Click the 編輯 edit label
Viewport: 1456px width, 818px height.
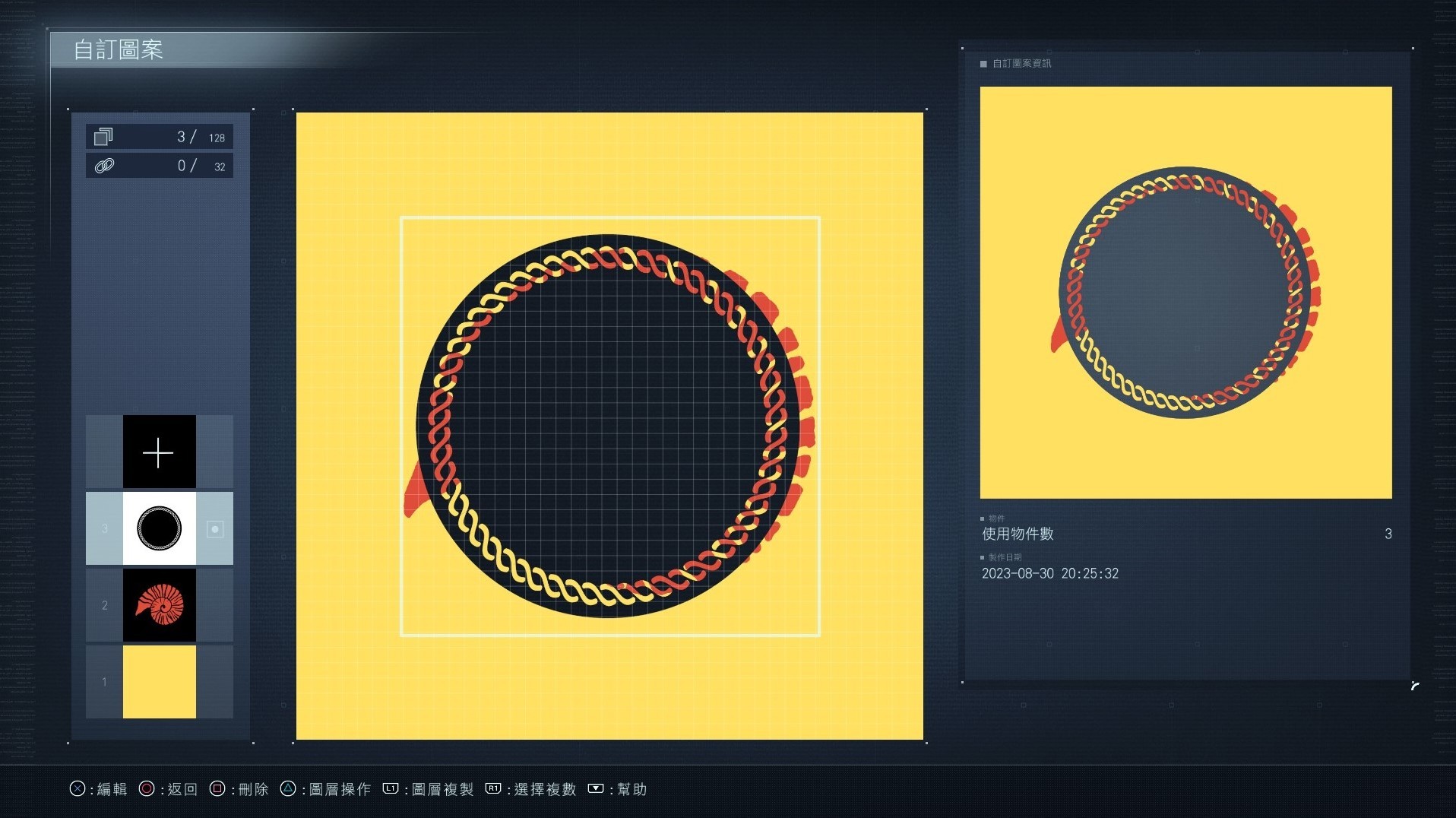[x=112, y=789]
